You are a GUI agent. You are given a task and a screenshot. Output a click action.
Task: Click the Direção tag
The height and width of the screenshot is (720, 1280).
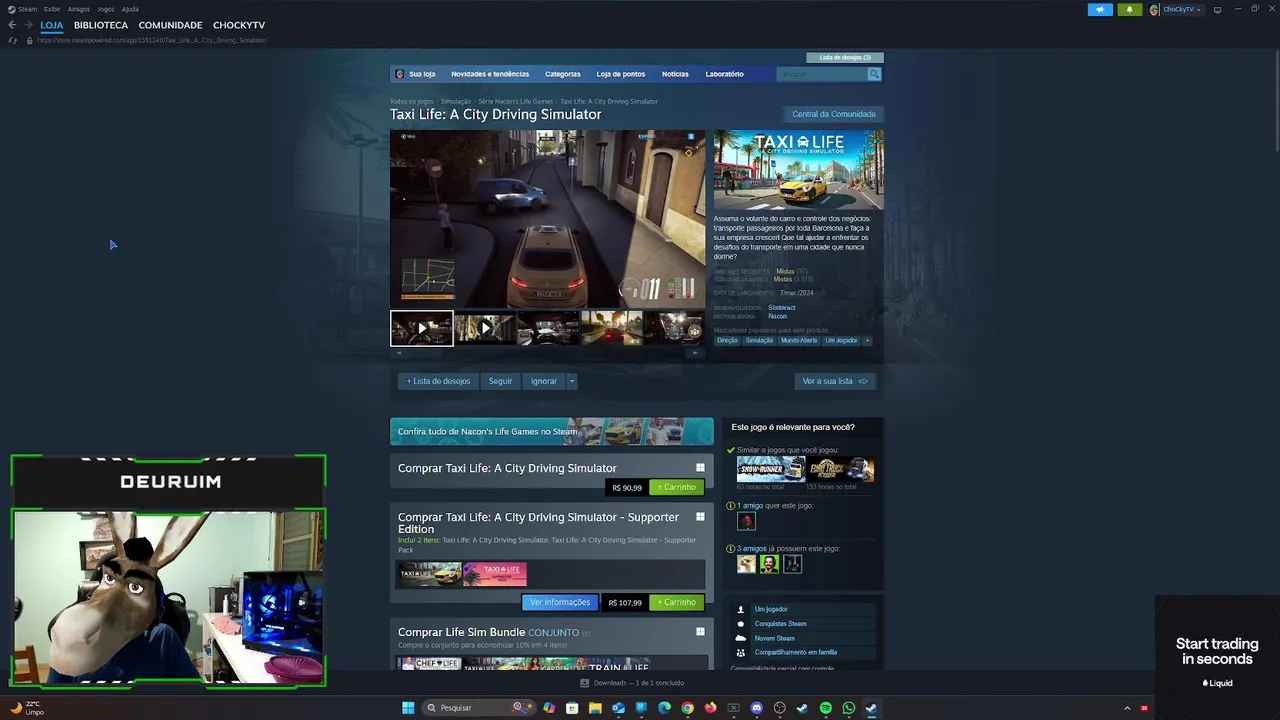727,340
